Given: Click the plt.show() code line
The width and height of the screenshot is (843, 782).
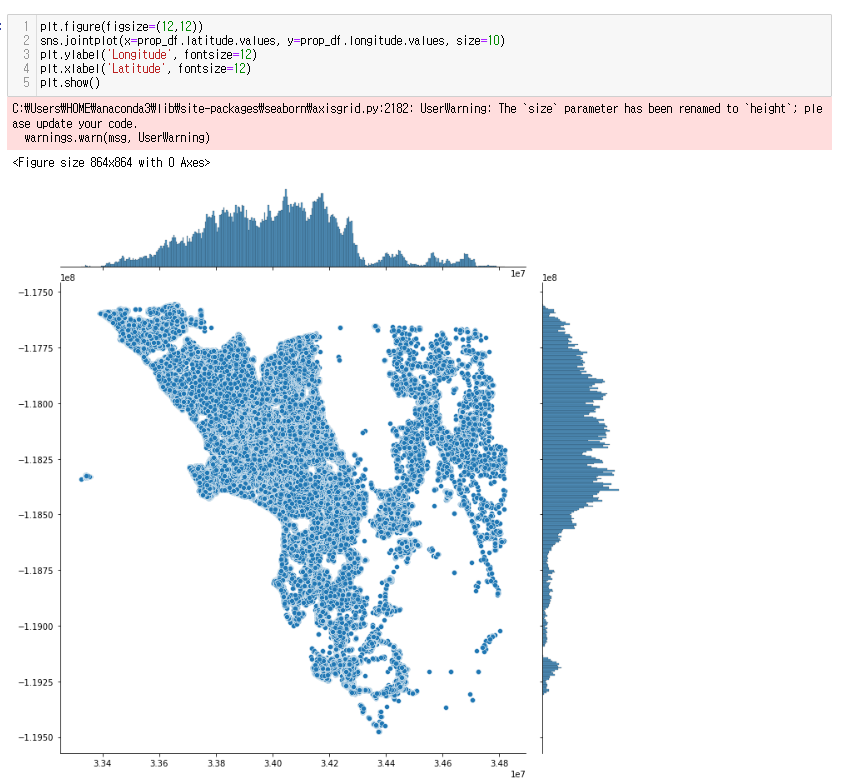Looking at the screenshot, I should click(70, 83).
